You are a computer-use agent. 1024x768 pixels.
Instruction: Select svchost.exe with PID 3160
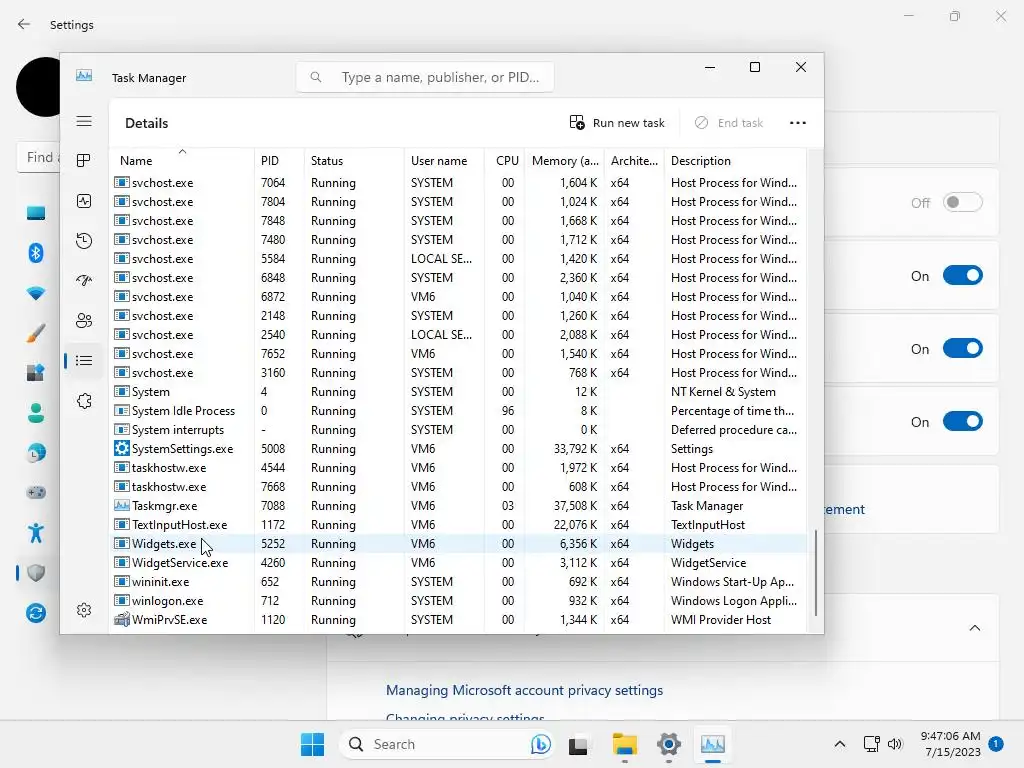(459, 373)
